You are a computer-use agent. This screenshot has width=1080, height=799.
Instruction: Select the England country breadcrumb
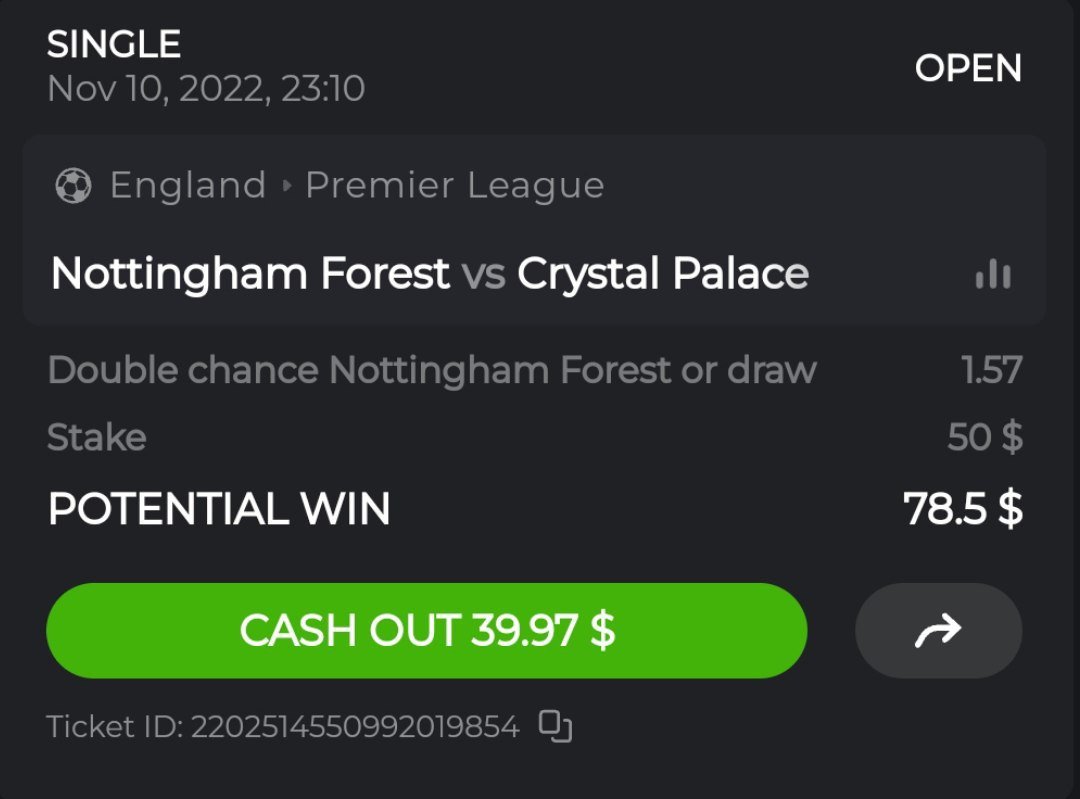pyautogui.click(x=188, y=186)
